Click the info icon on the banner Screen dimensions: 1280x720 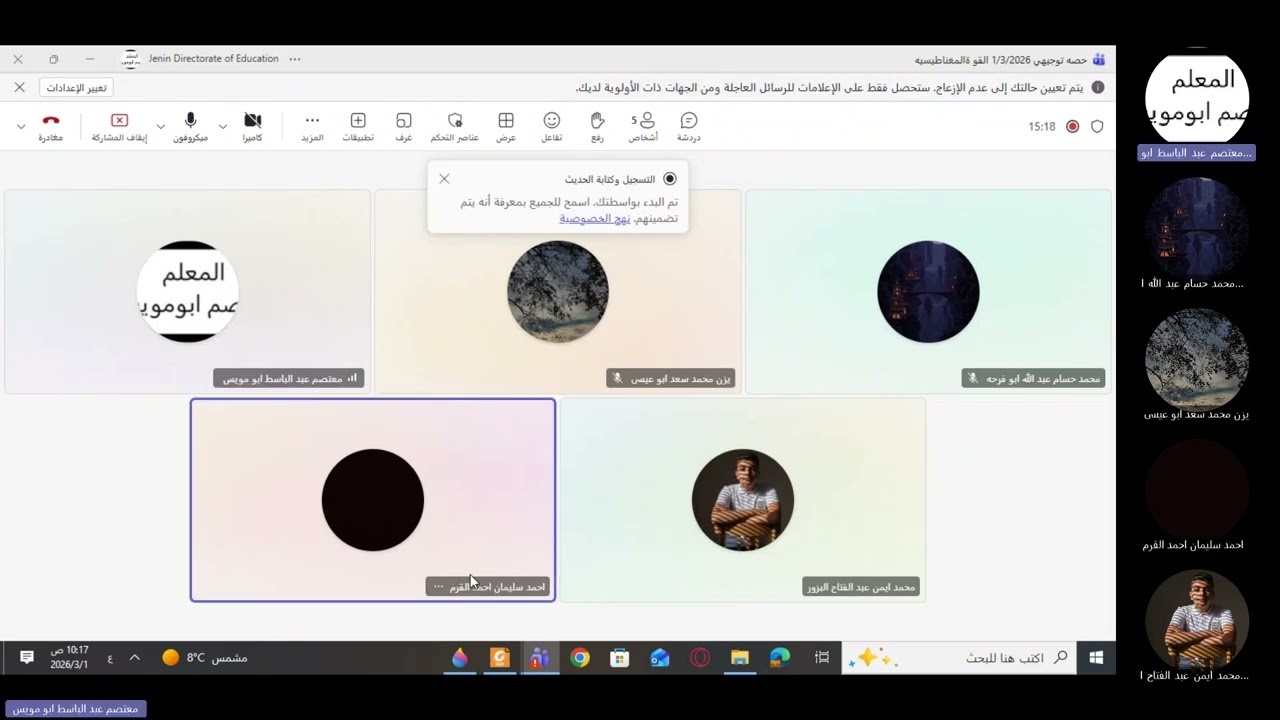tap(1097, 88)
